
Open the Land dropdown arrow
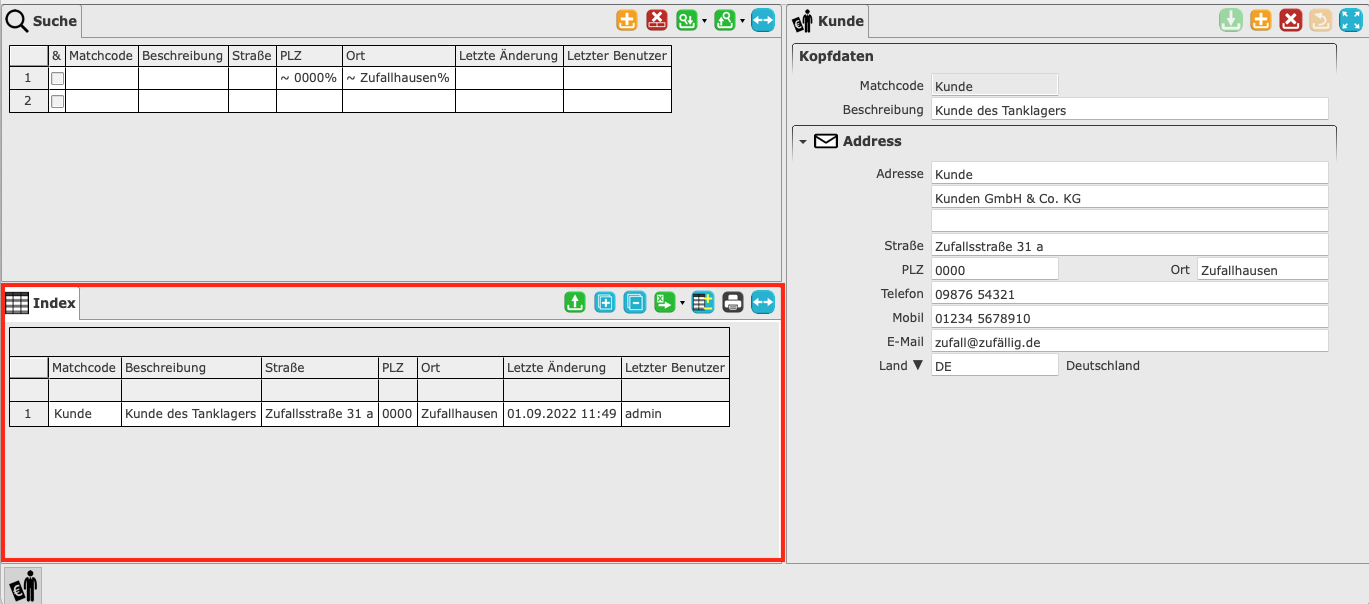918,366
